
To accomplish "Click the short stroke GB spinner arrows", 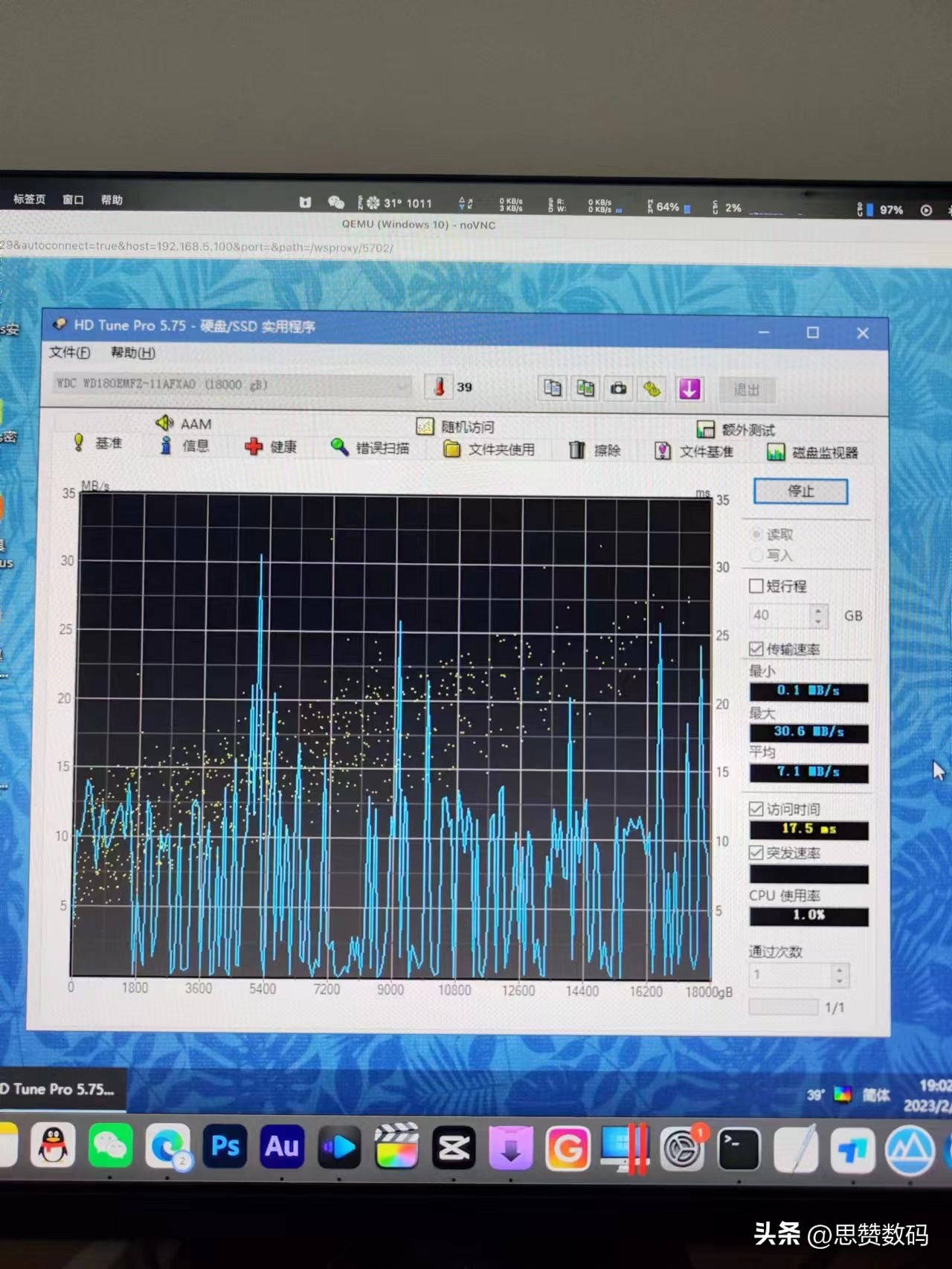I will tap(818, 616).
